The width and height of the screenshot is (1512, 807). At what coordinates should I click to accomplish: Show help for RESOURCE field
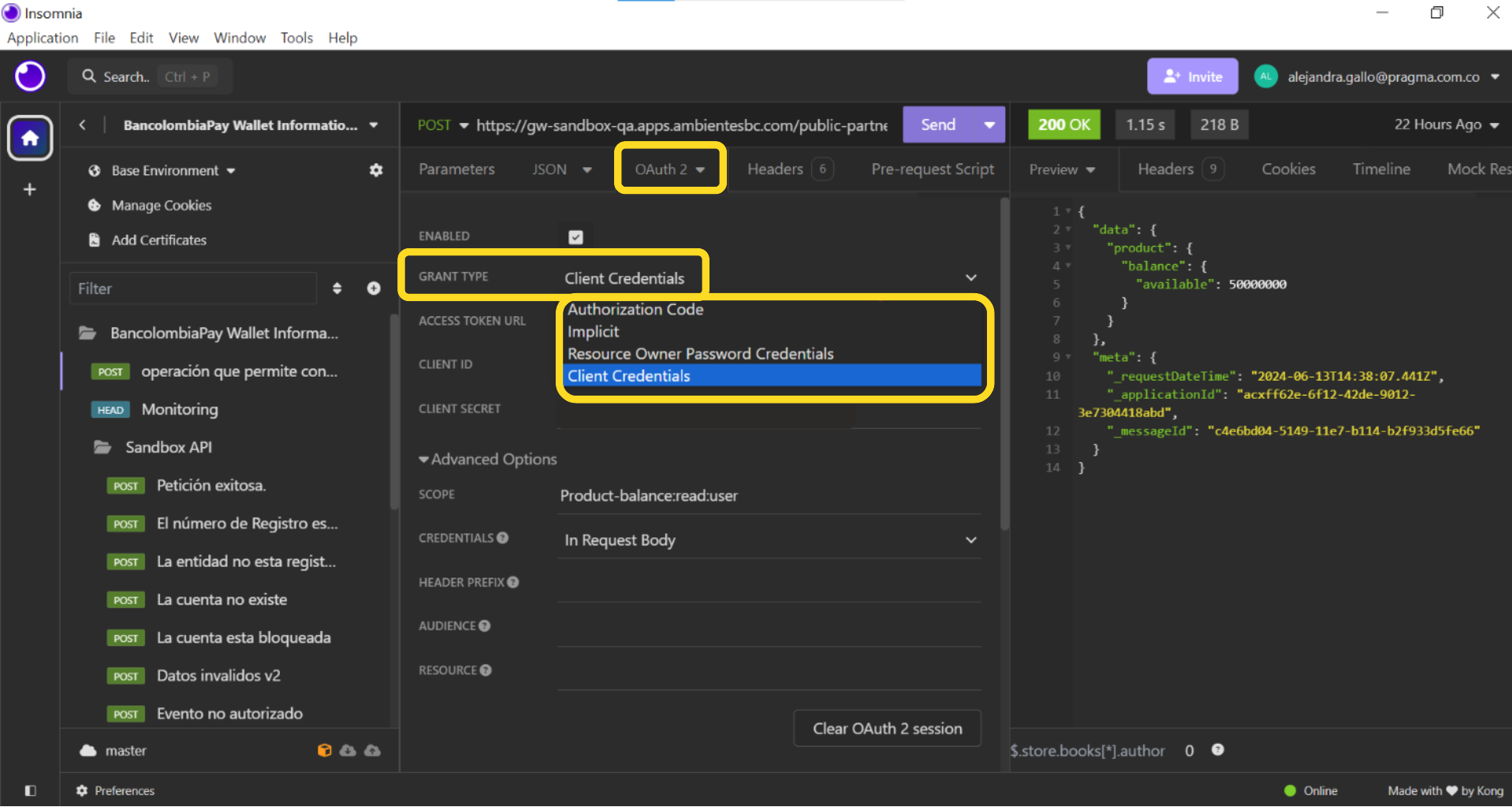[x=486, y=670]
